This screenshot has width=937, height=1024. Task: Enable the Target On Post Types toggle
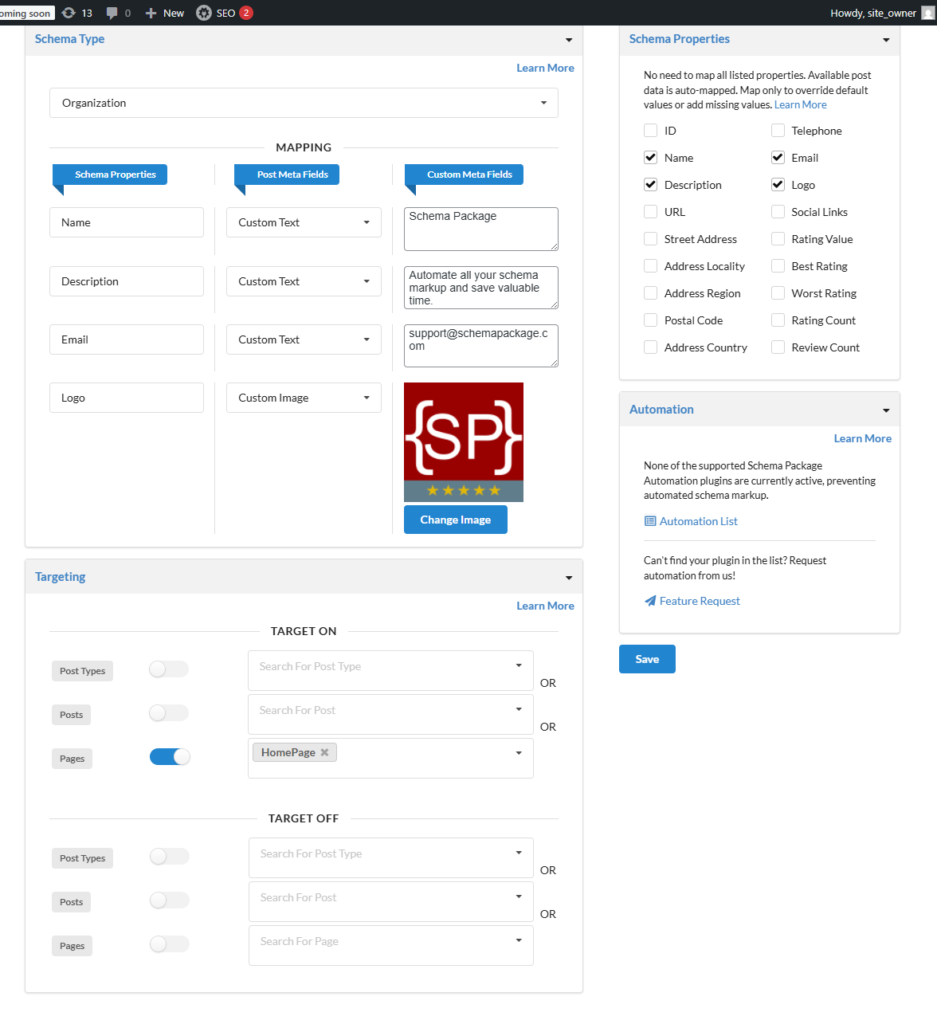tap(168, 670)
